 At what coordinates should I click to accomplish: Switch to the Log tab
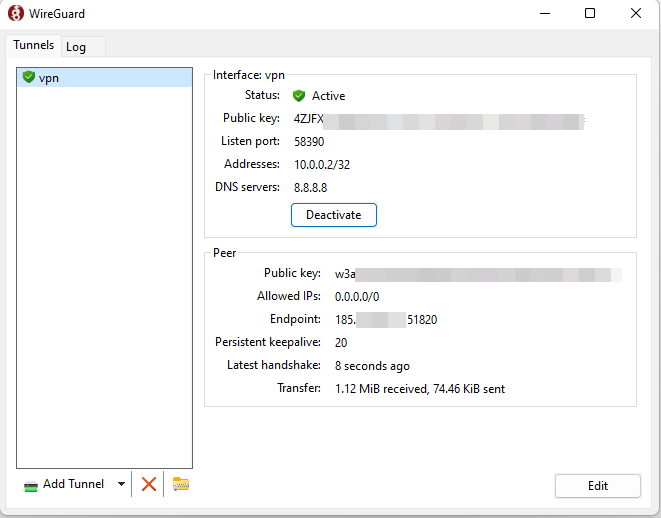coord(76,47)
